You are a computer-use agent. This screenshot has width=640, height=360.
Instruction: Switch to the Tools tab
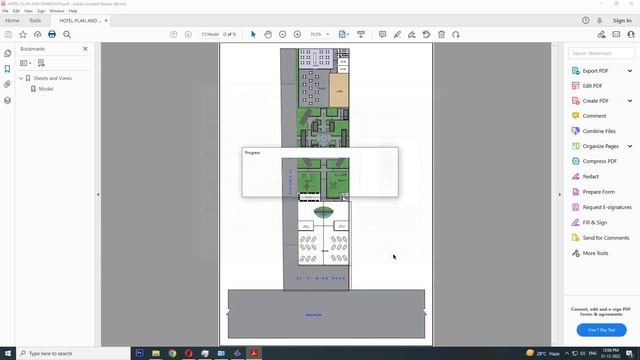[35, 20]
